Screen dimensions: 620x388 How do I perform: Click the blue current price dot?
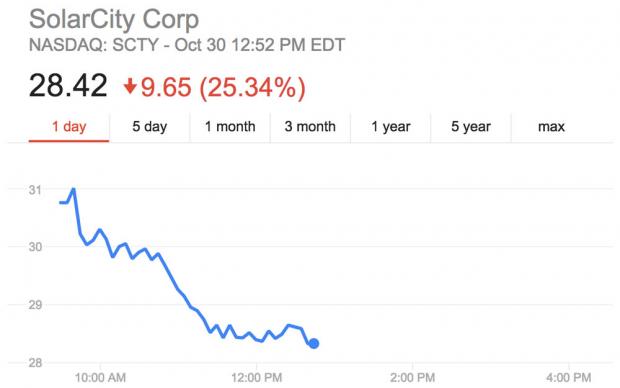coord(314,343)
